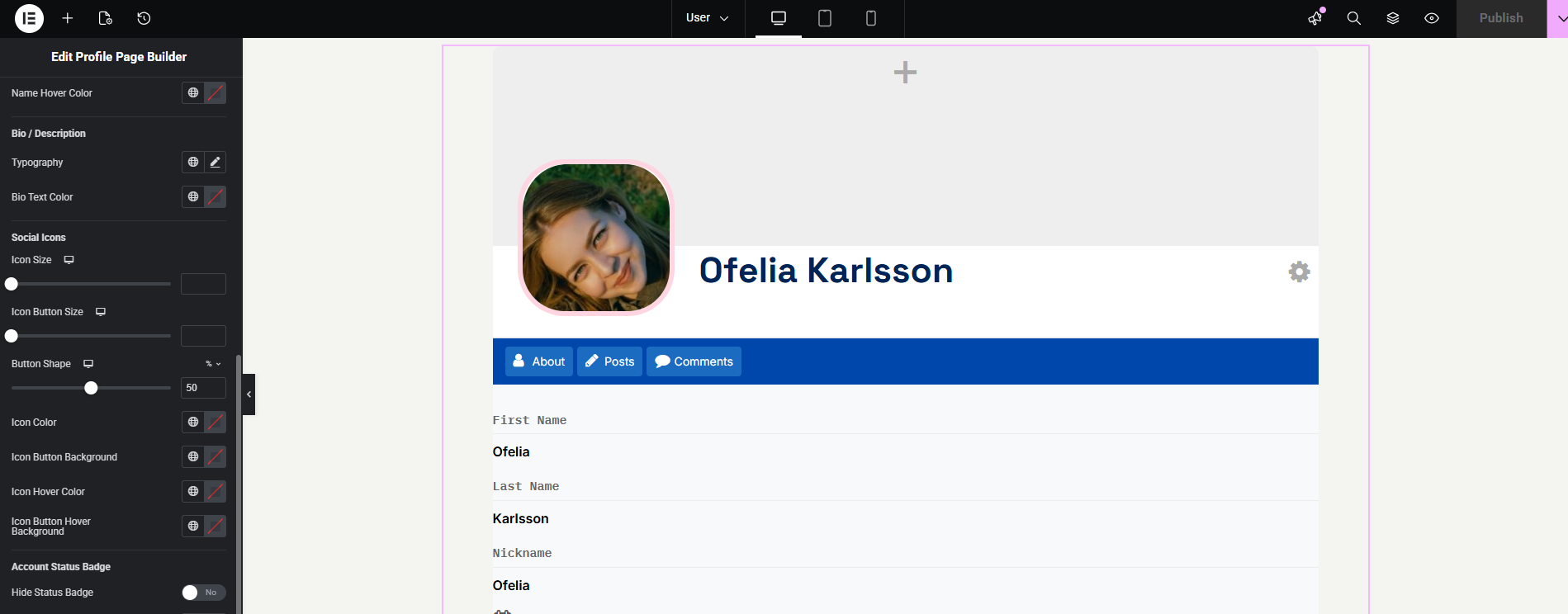Toggle Button Shape responsive device icon

click(88, 364)
